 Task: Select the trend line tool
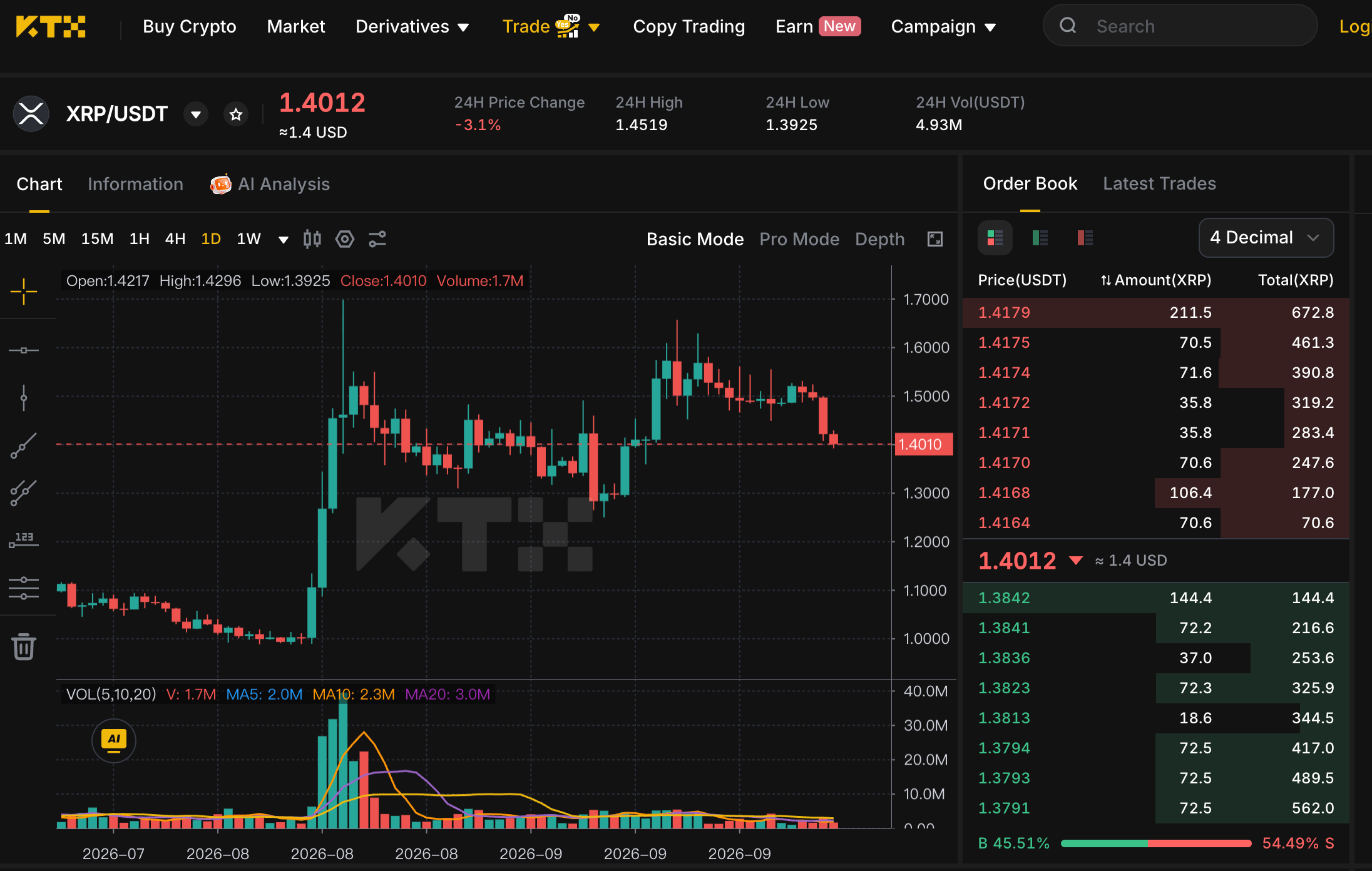[24, 446]
